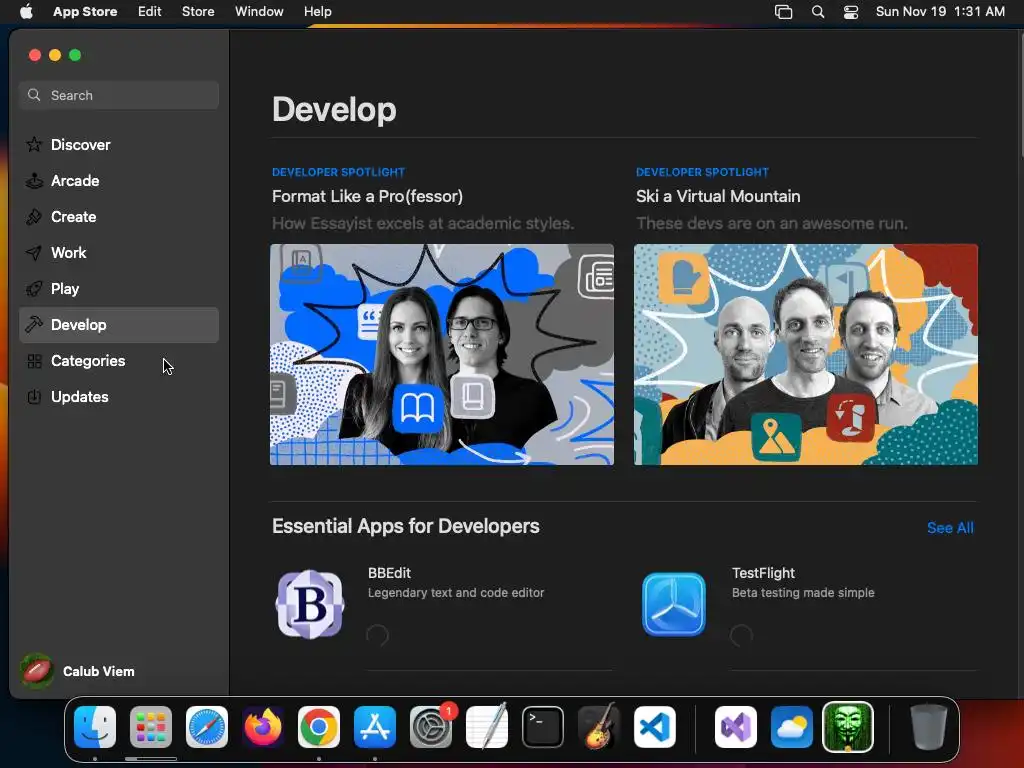Click the vertical scrollbar of the App Store
Image resolution: width=1024 pixels, height=768 pixels.
[1020, 95]
